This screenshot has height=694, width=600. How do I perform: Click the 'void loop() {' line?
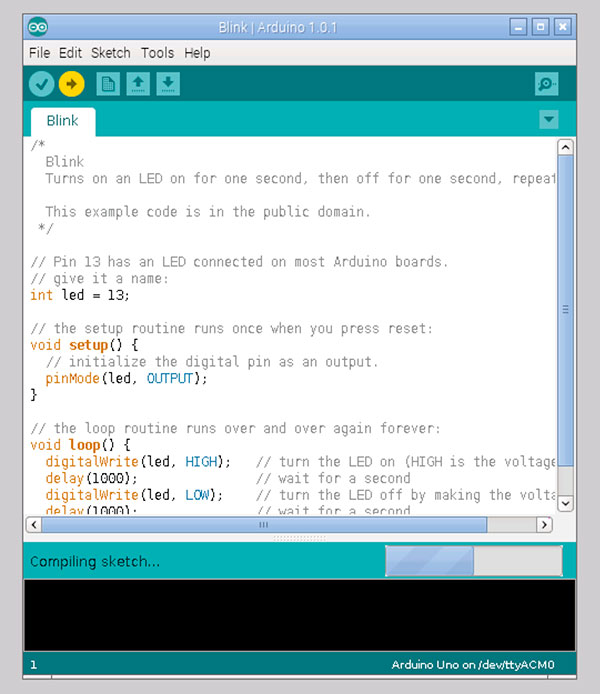click(80, 445)
